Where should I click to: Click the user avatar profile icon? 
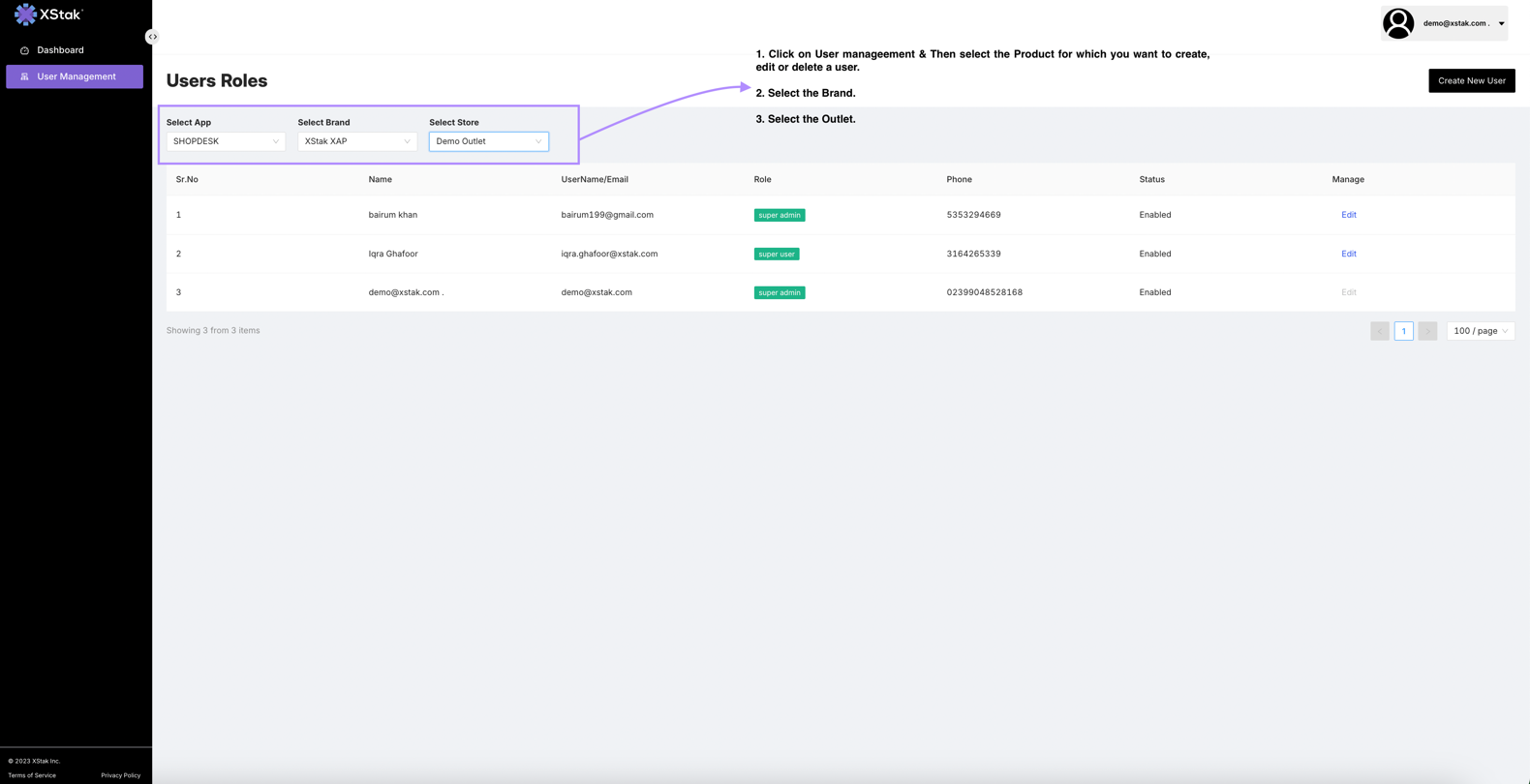(x=1397, y=23)
